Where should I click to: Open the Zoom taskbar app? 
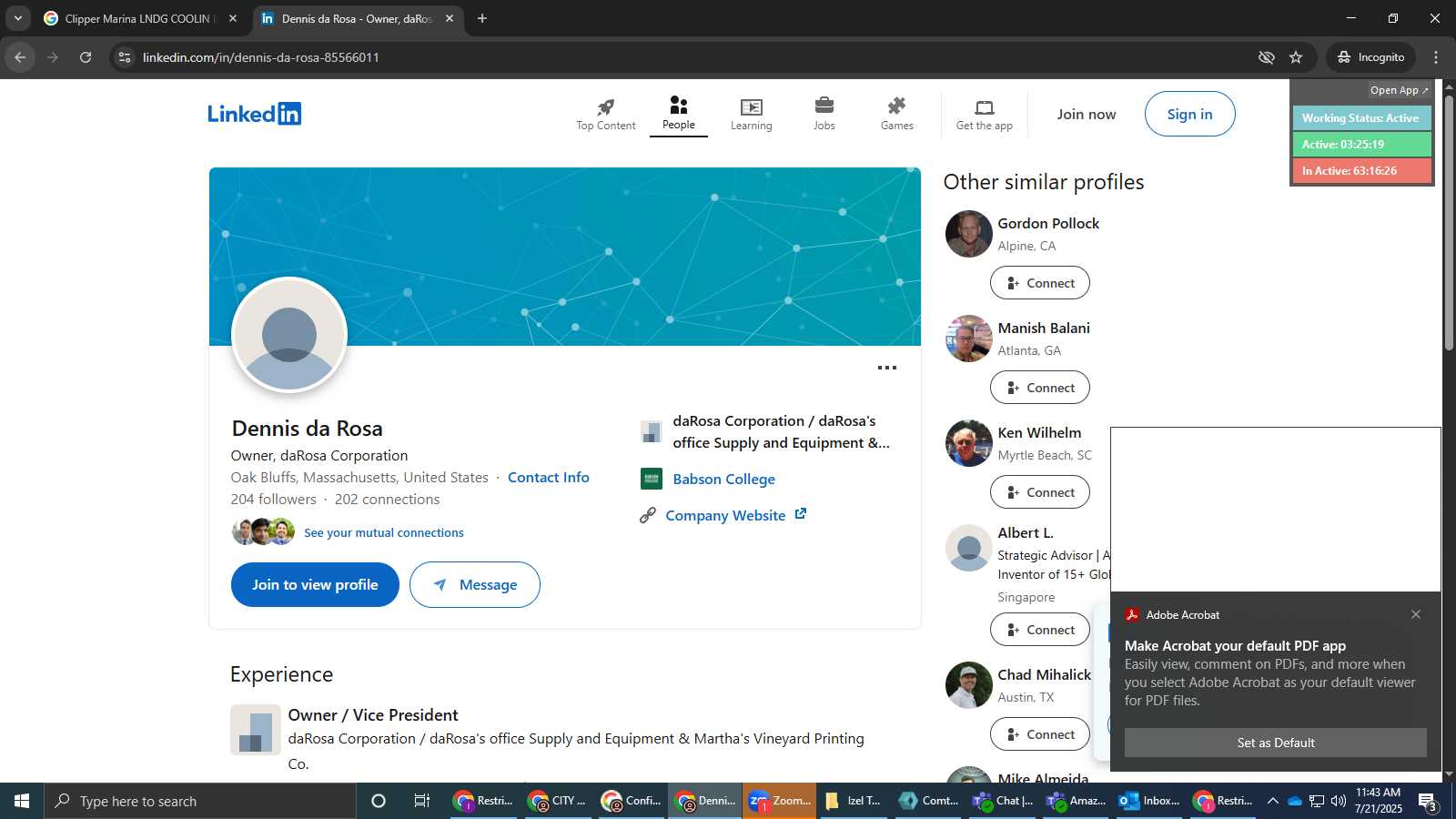(779, 801)
